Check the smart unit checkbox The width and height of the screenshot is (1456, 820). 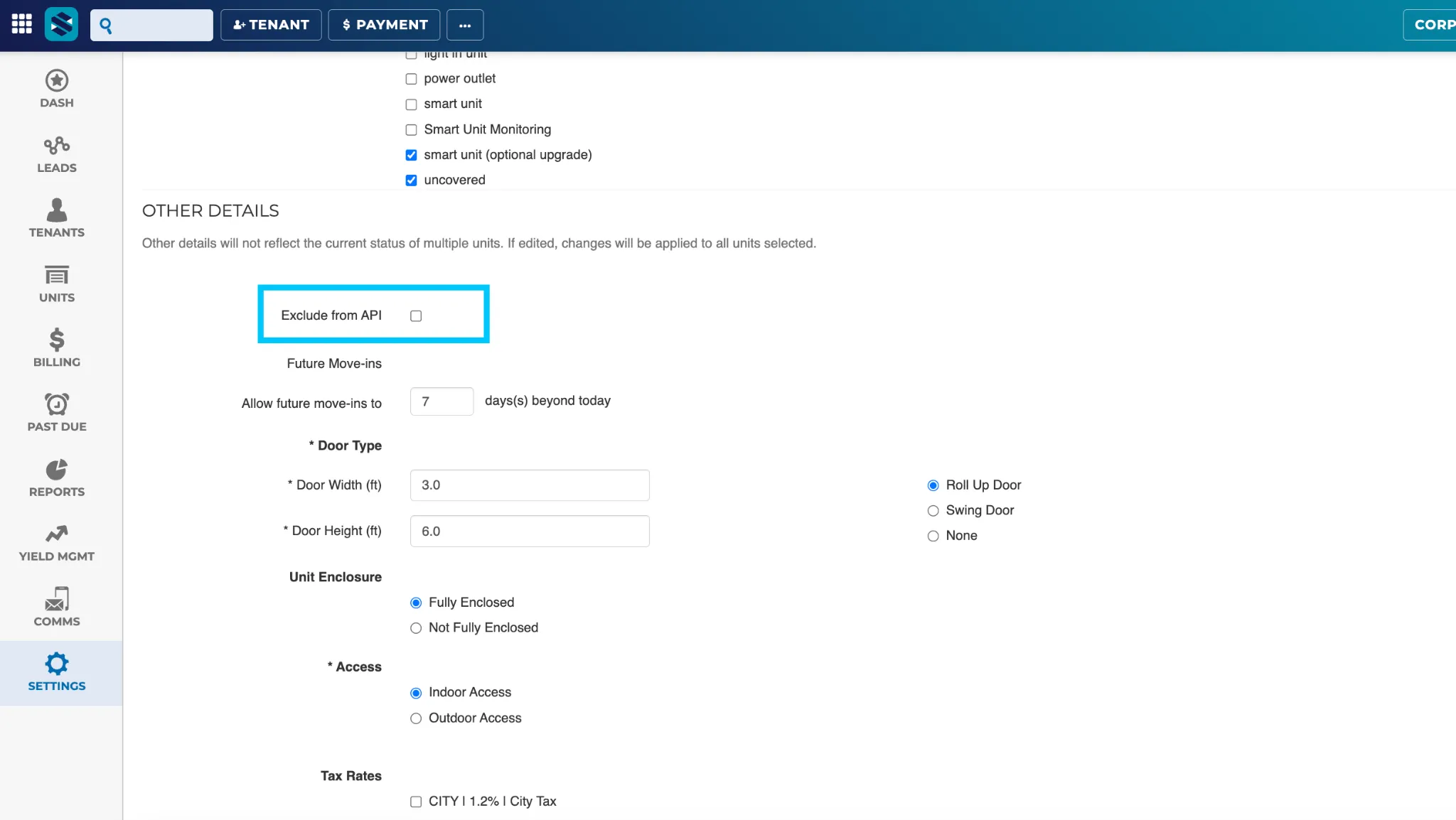(411, 104)
